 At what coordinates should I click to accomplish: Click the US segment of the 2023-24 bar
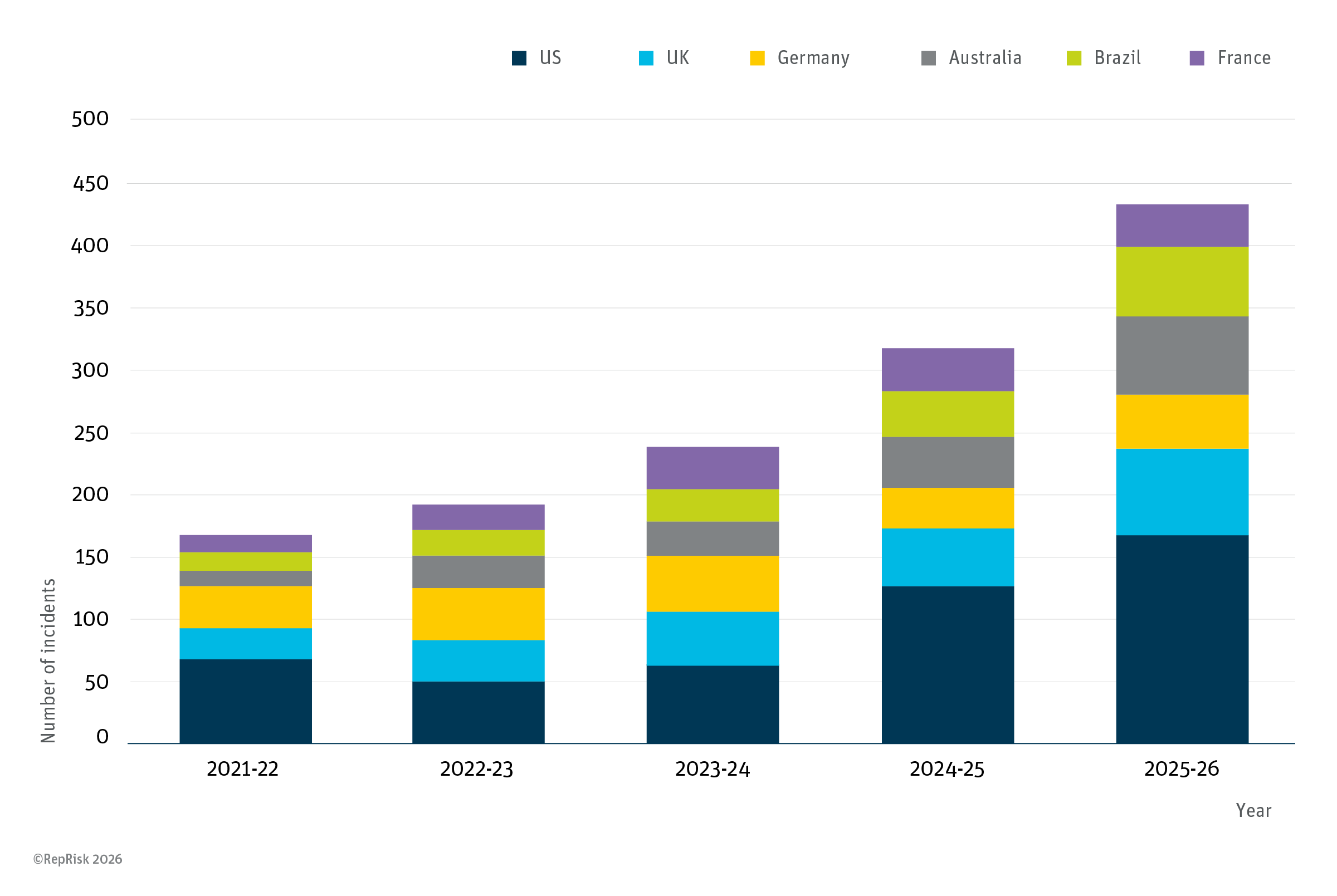click(x=713, y=704)
